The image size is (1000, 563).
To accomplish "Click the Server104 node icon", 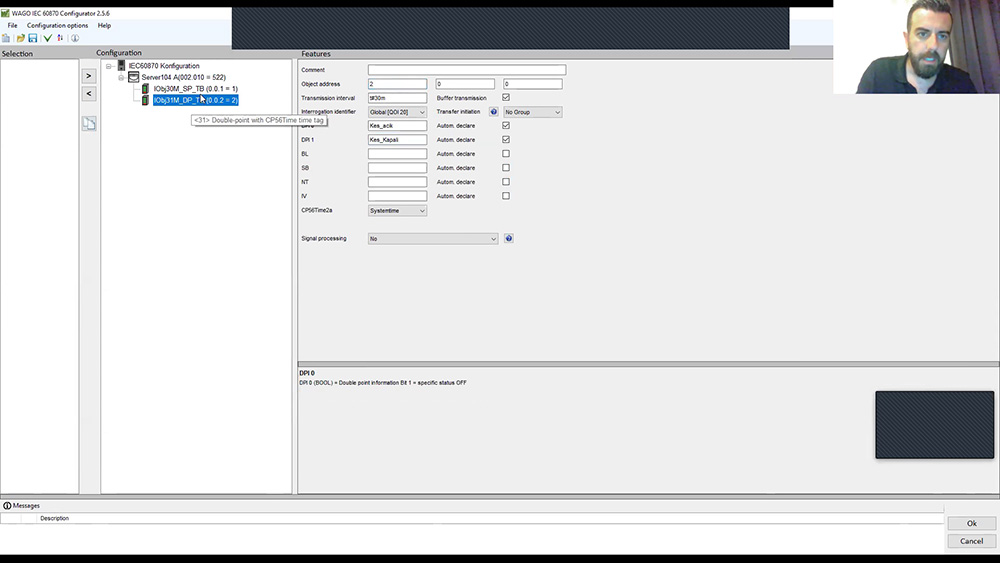I will [x=133, y=77].
